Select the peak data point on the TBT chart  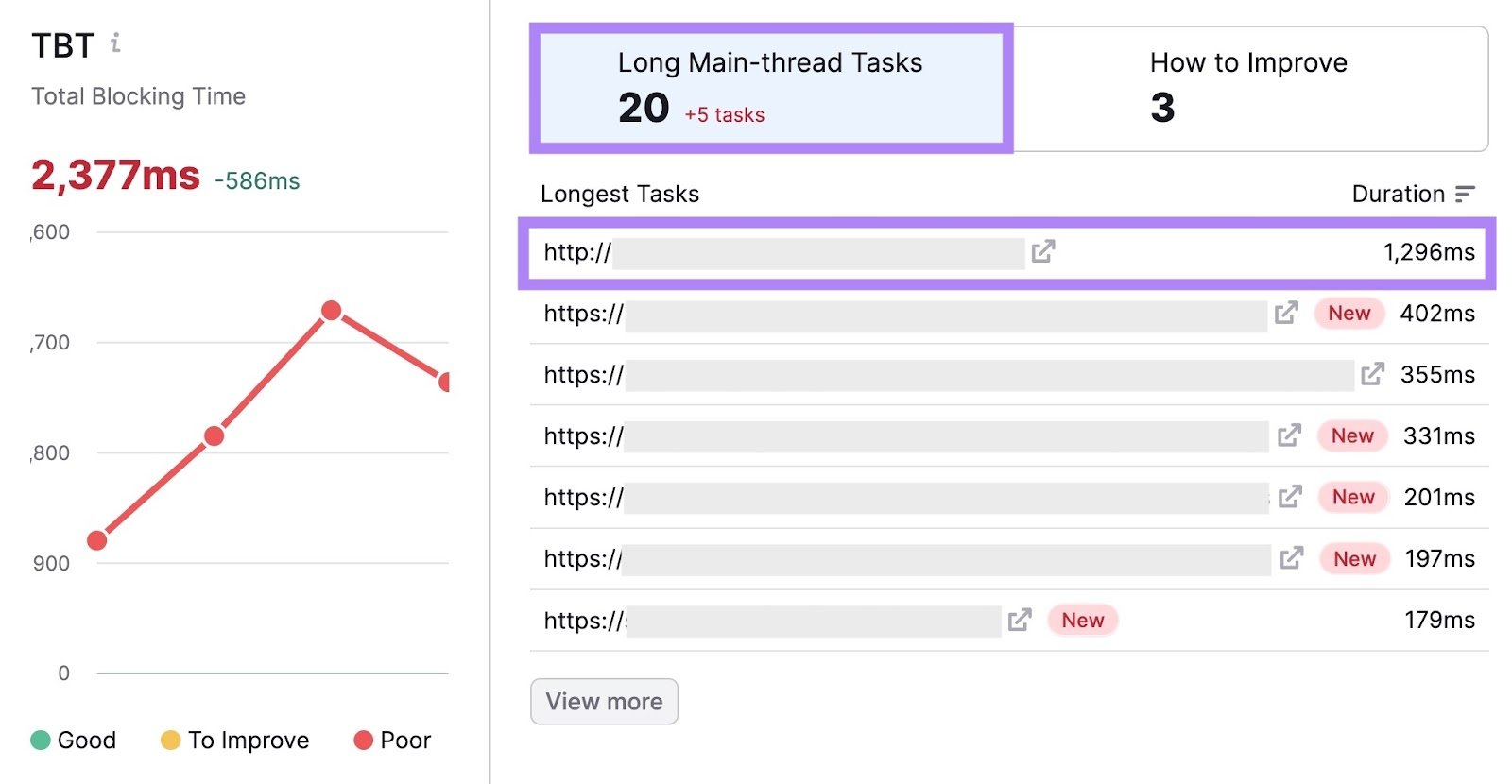pos(332,309)
